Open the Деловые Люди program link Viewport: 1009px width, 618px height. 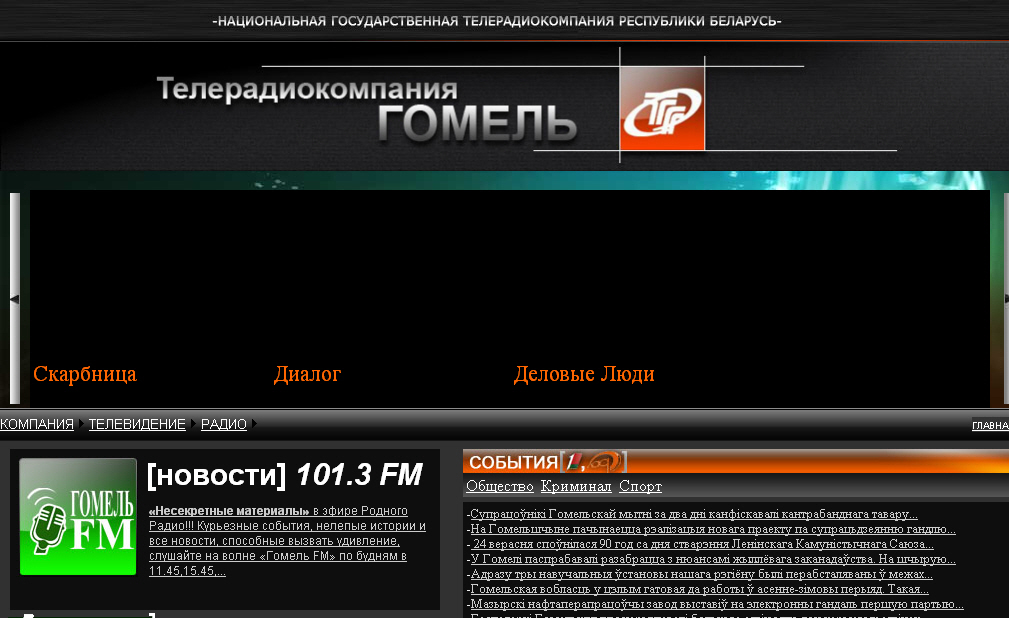(584, 374)
